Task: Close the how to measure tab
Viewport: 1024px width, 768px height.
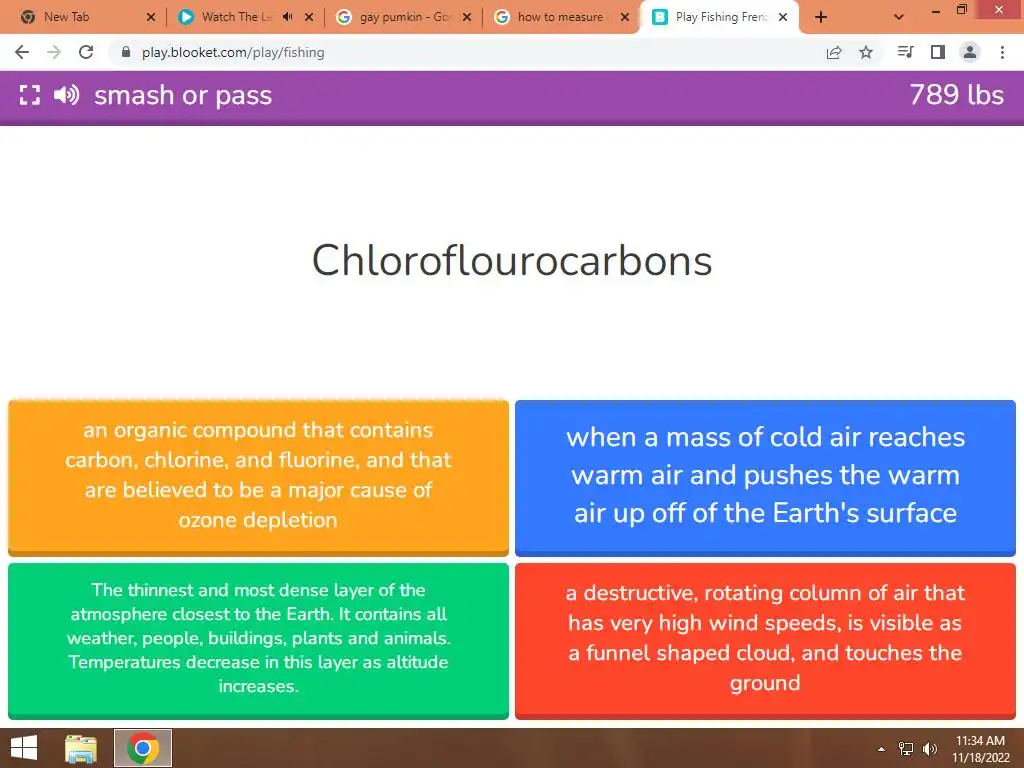Action: tap(625, 17)
